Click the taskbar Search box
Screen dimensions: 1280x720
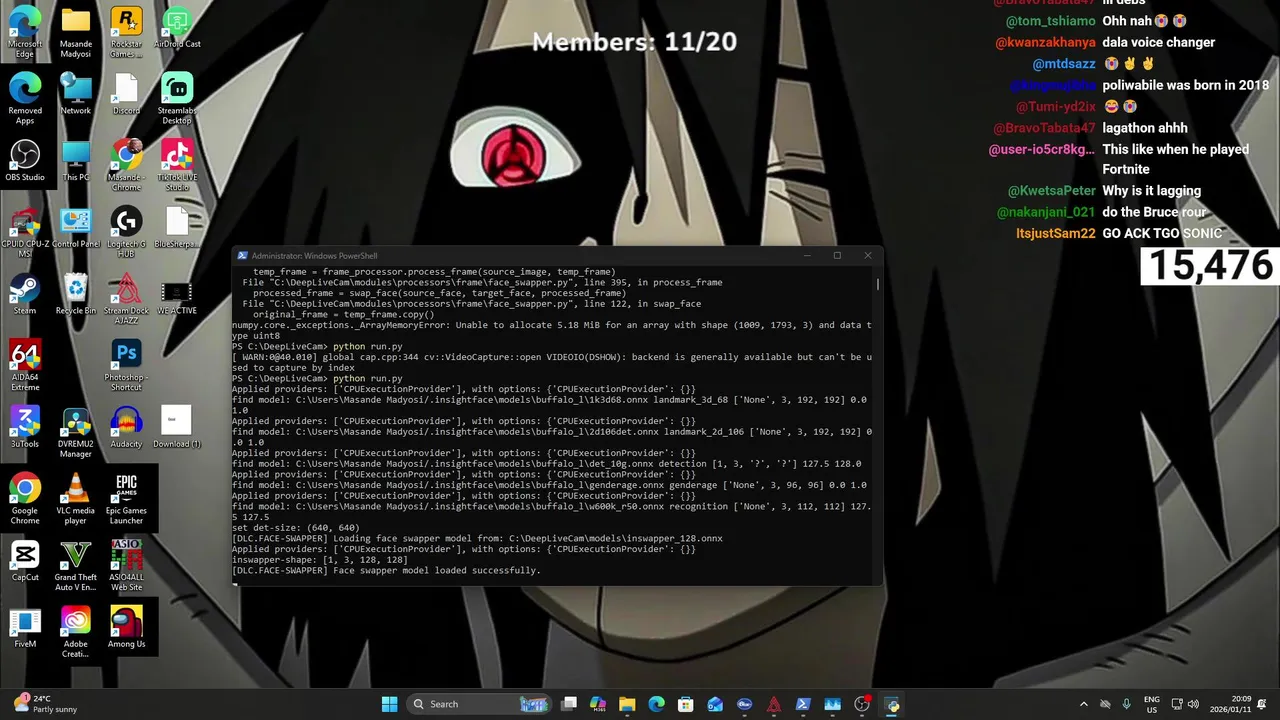point(480,704)
